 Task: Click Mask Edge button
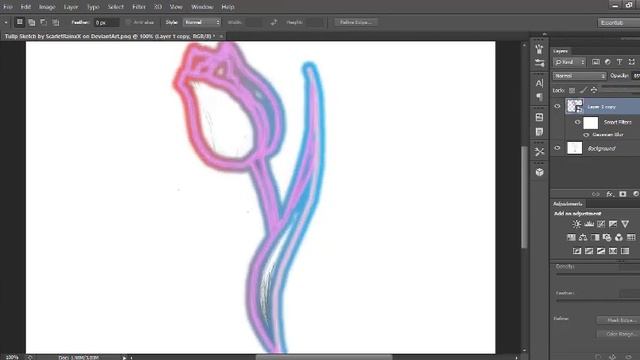[618, 320]
